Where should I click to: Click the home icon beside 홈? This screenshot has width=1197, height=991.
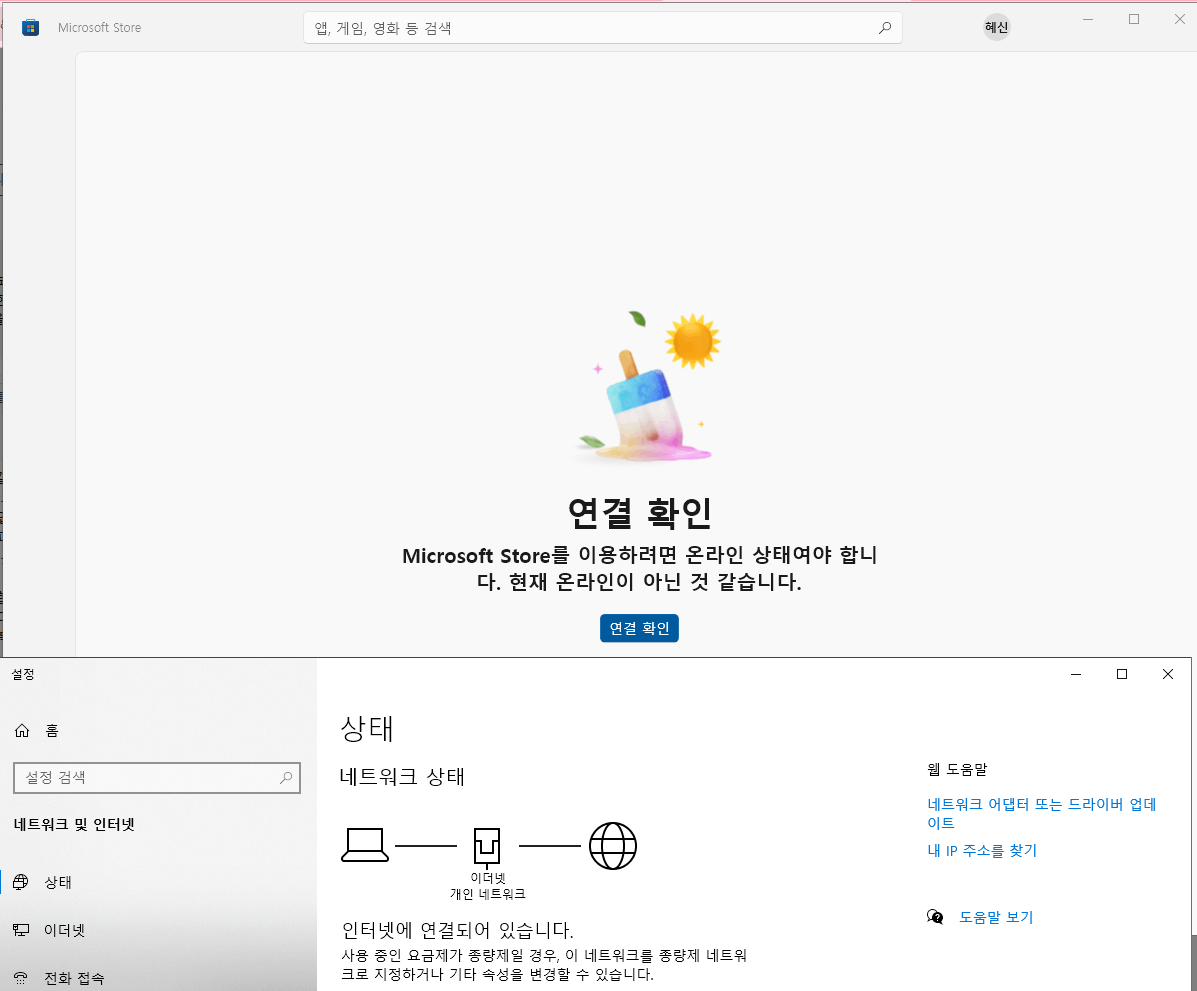(x=20, y=730)
